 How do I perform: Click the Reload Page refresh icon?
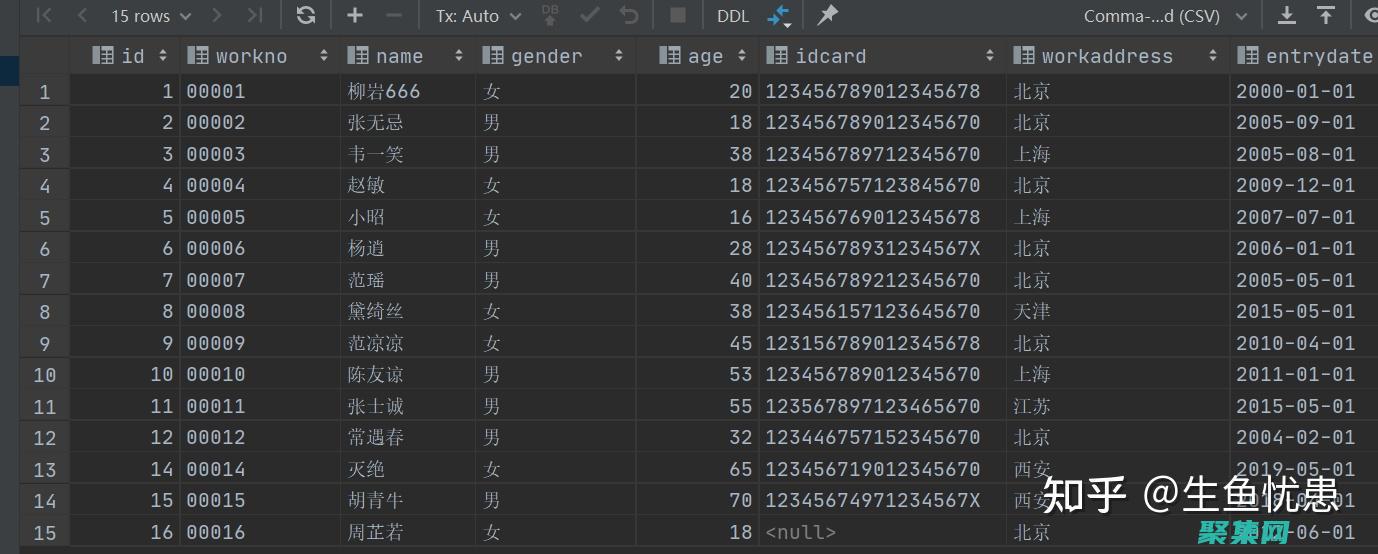pyautogui.click(x=306, y=16)
